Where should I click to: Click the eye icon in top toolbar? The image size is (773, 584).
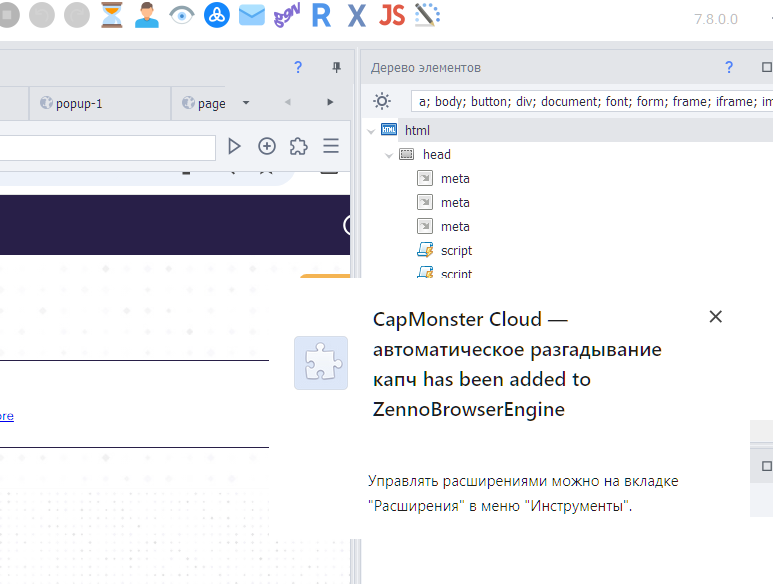pyautogui.click(x=181, y=15)
